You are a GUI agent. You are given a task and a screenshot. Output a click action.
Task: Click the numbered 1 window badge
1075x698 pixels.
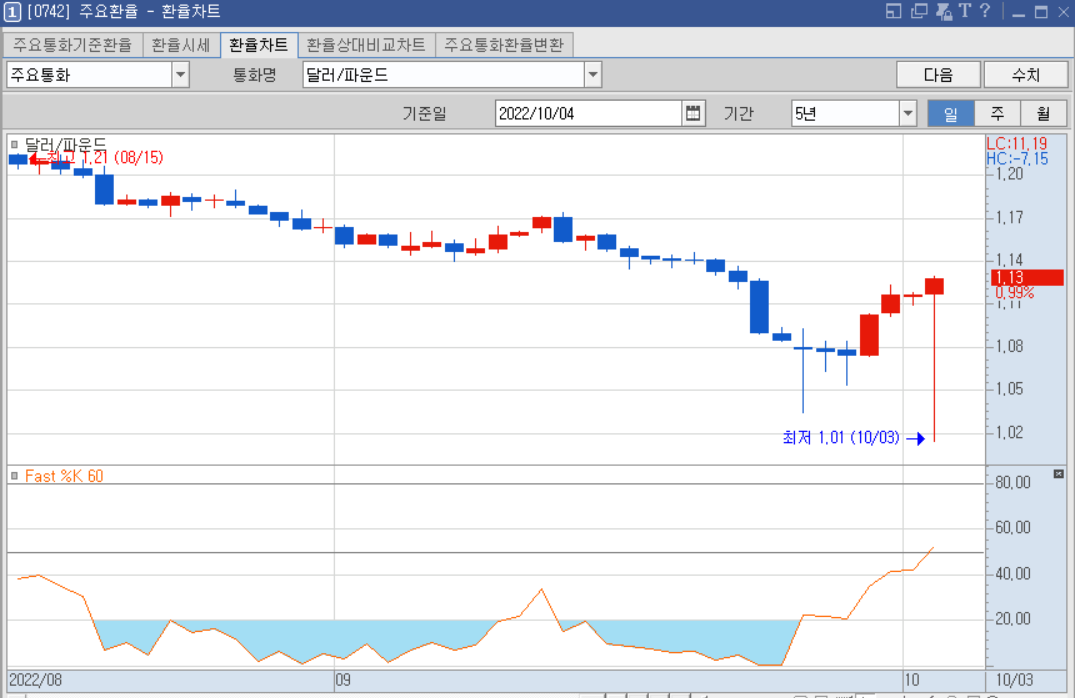pyautogui.click(x=12, y=12)
